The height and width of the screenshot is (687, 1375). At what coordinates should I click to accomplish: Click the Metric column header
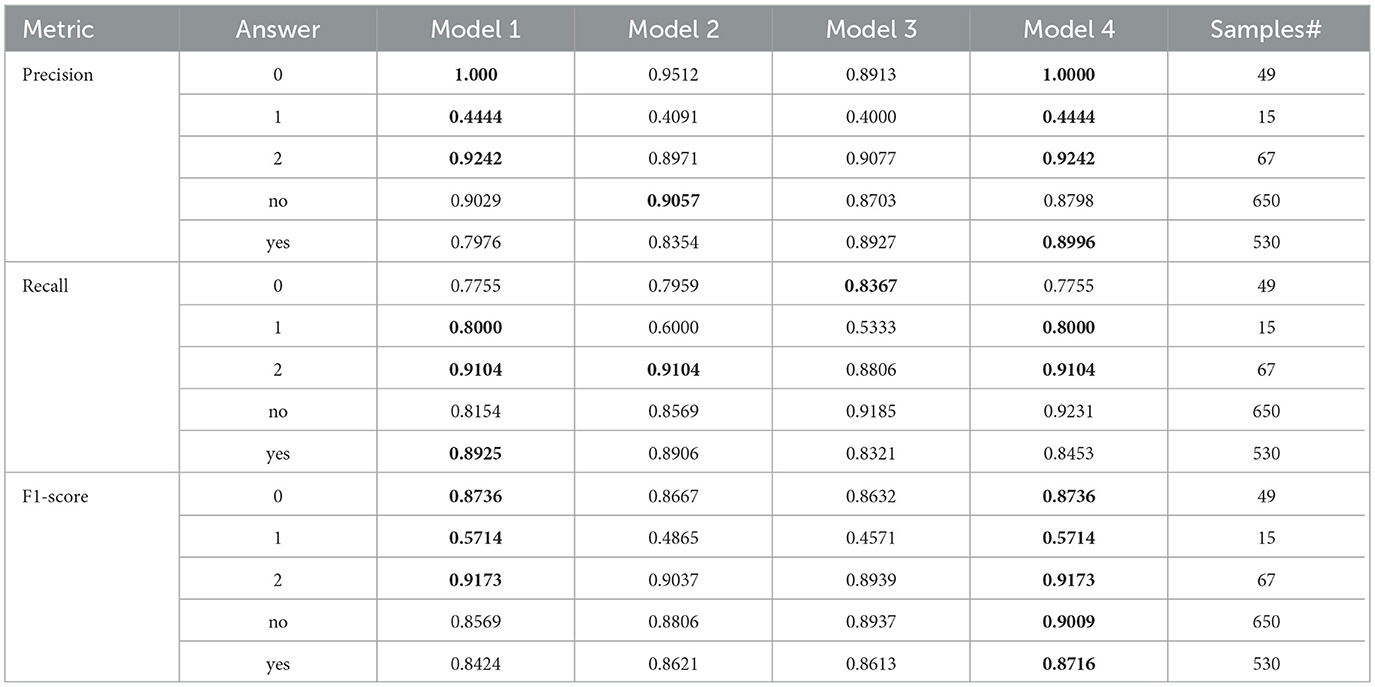[x=60, y=30]
